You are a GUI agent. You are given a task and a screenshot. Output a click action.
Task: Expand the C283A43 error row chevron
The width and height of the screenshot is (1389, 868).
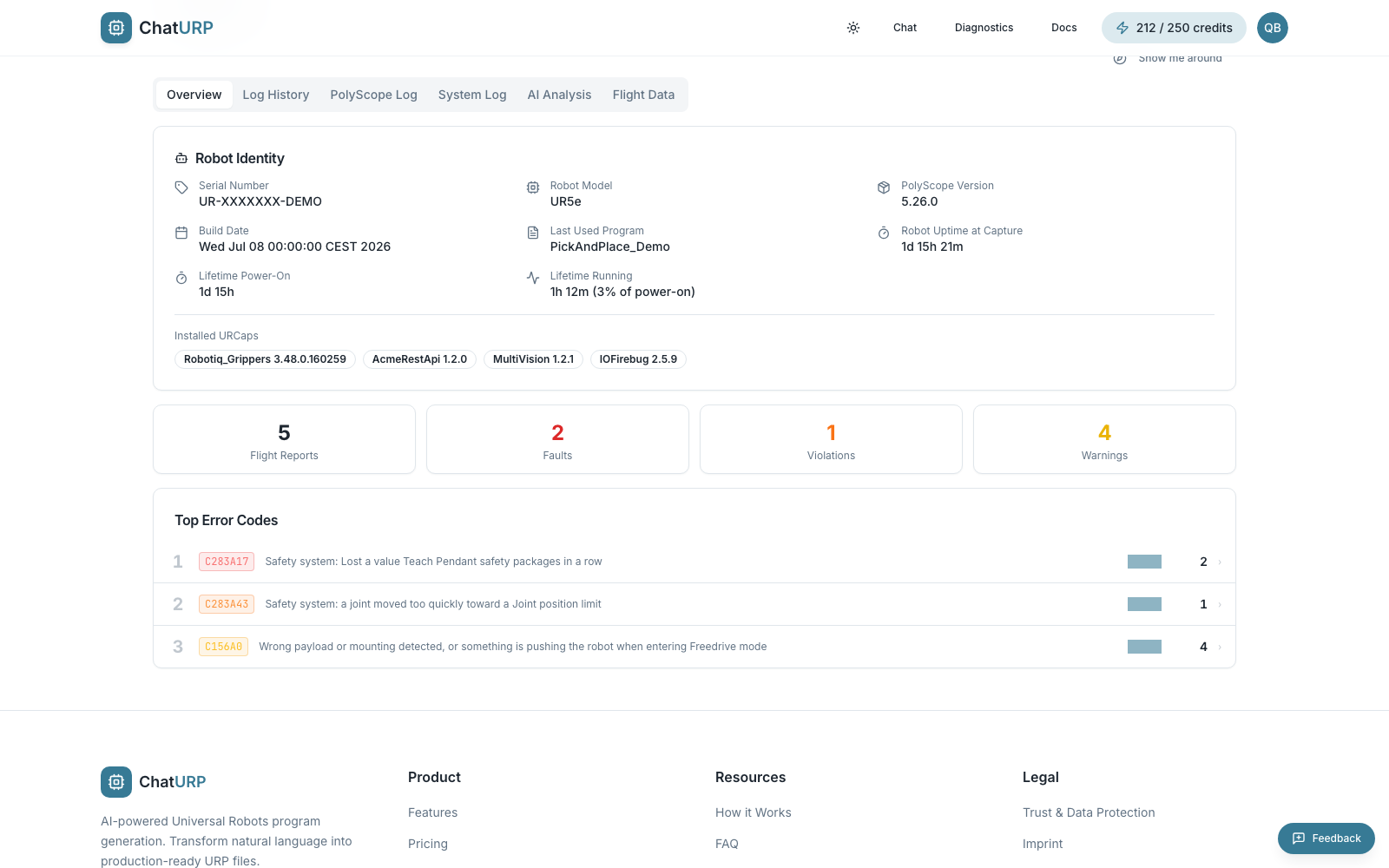pos(1220,605)
